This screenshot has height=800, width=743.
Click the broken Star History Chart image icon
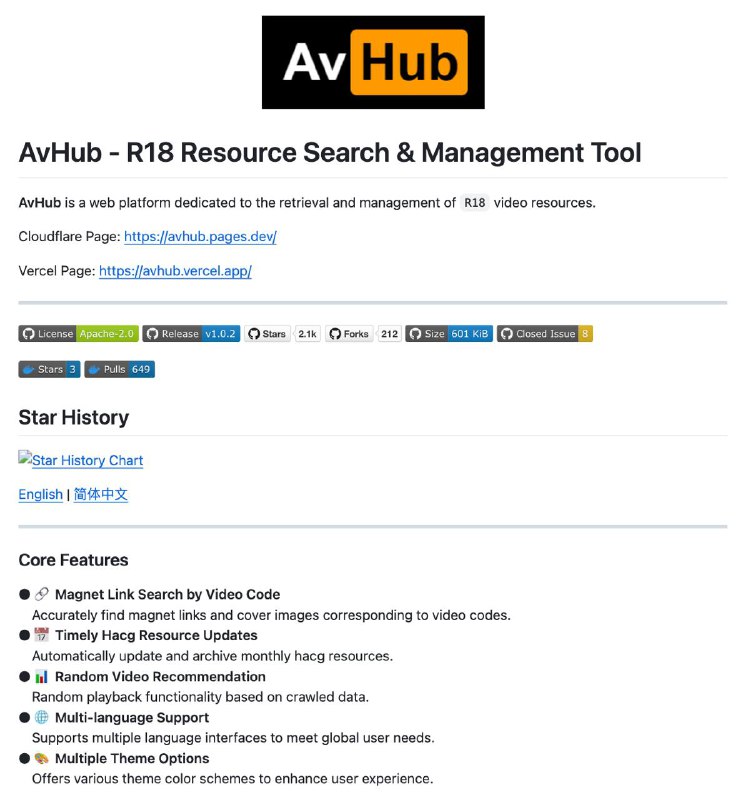(x=25, y=457)
